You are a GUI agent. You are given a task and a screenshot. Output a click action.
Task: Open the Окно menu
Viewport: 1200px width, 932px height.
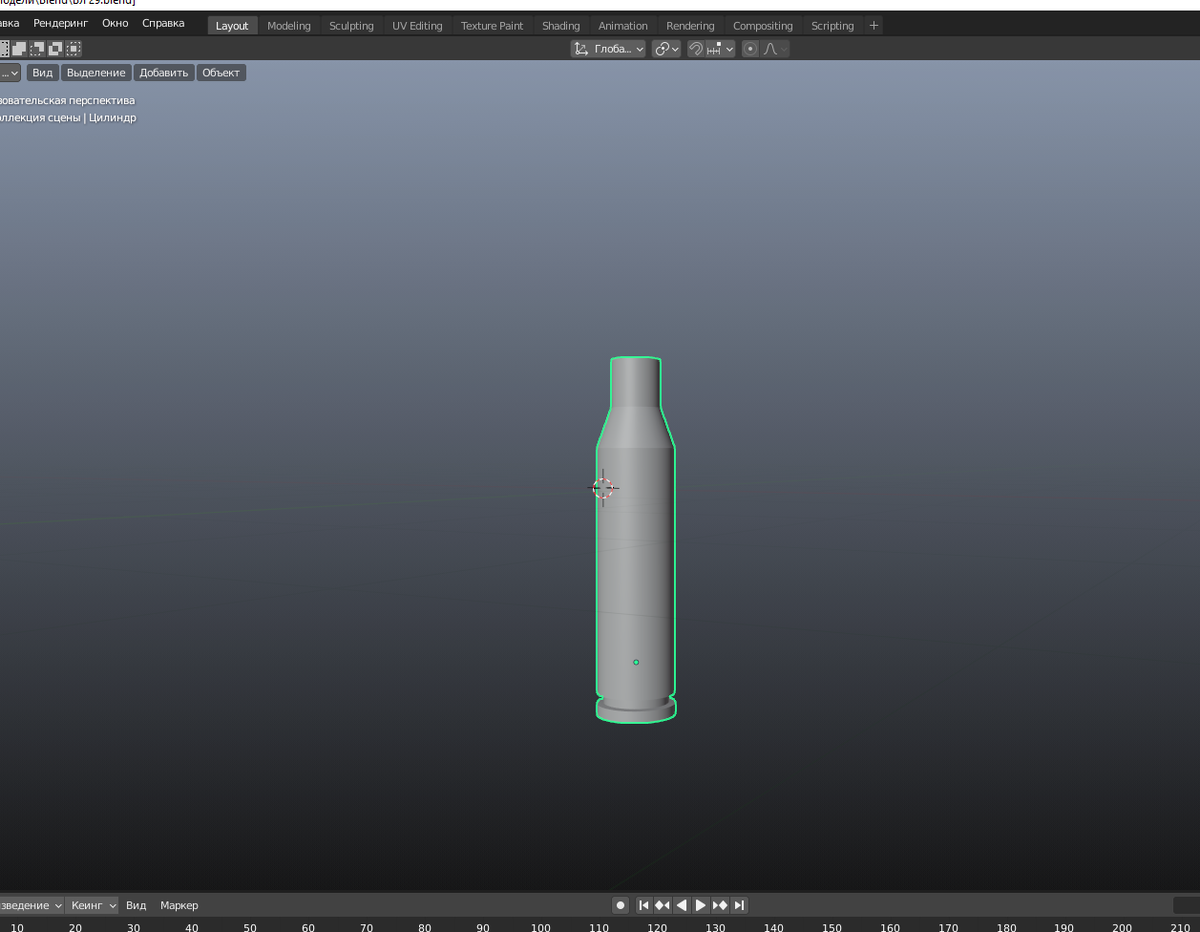[x=115, y=23]
